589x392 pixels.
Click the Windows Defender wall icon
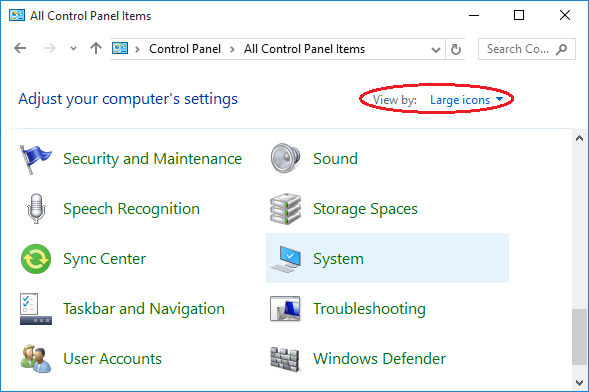(285, 359)
